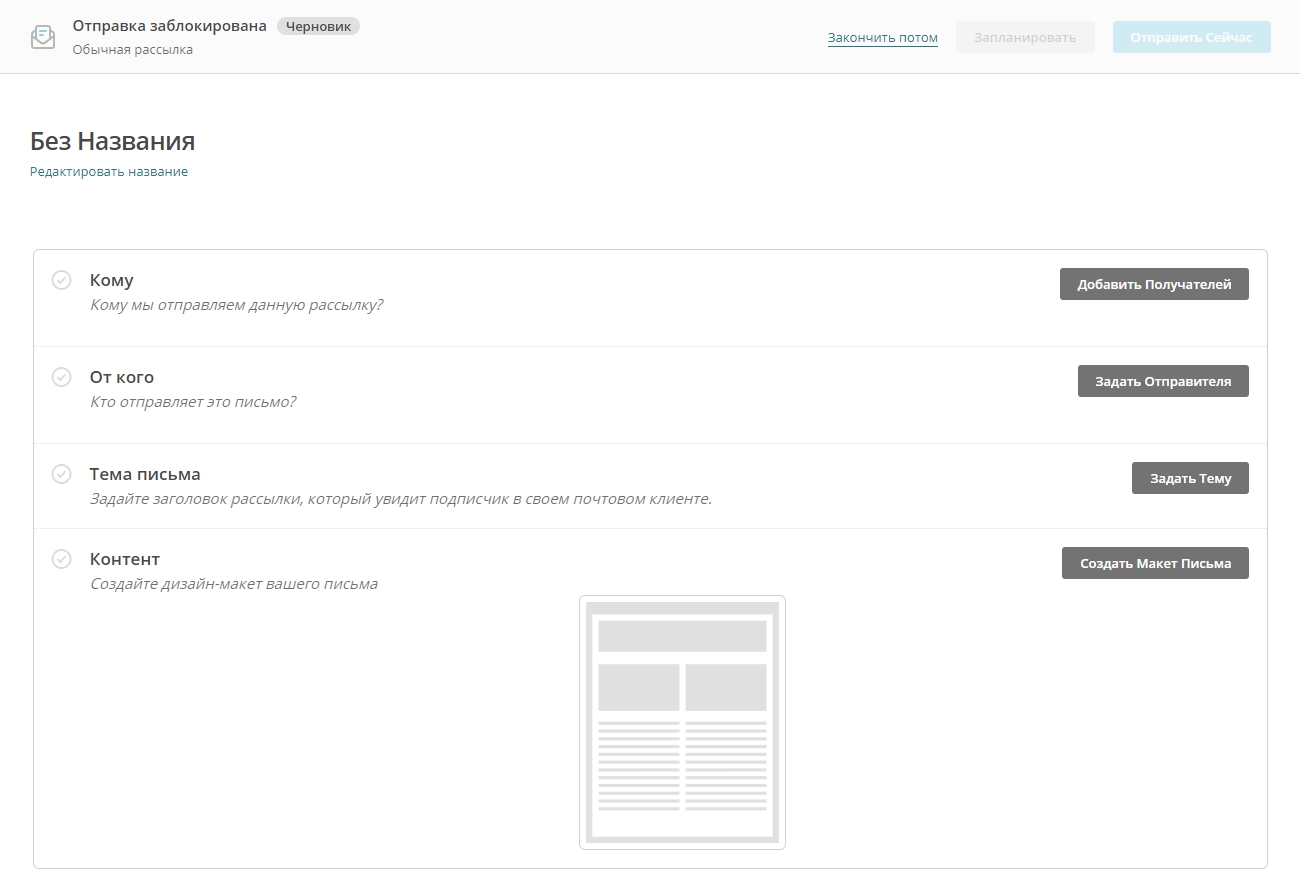Select the Тема письма section heading
1300x890 pixels.
click(145, 475)
